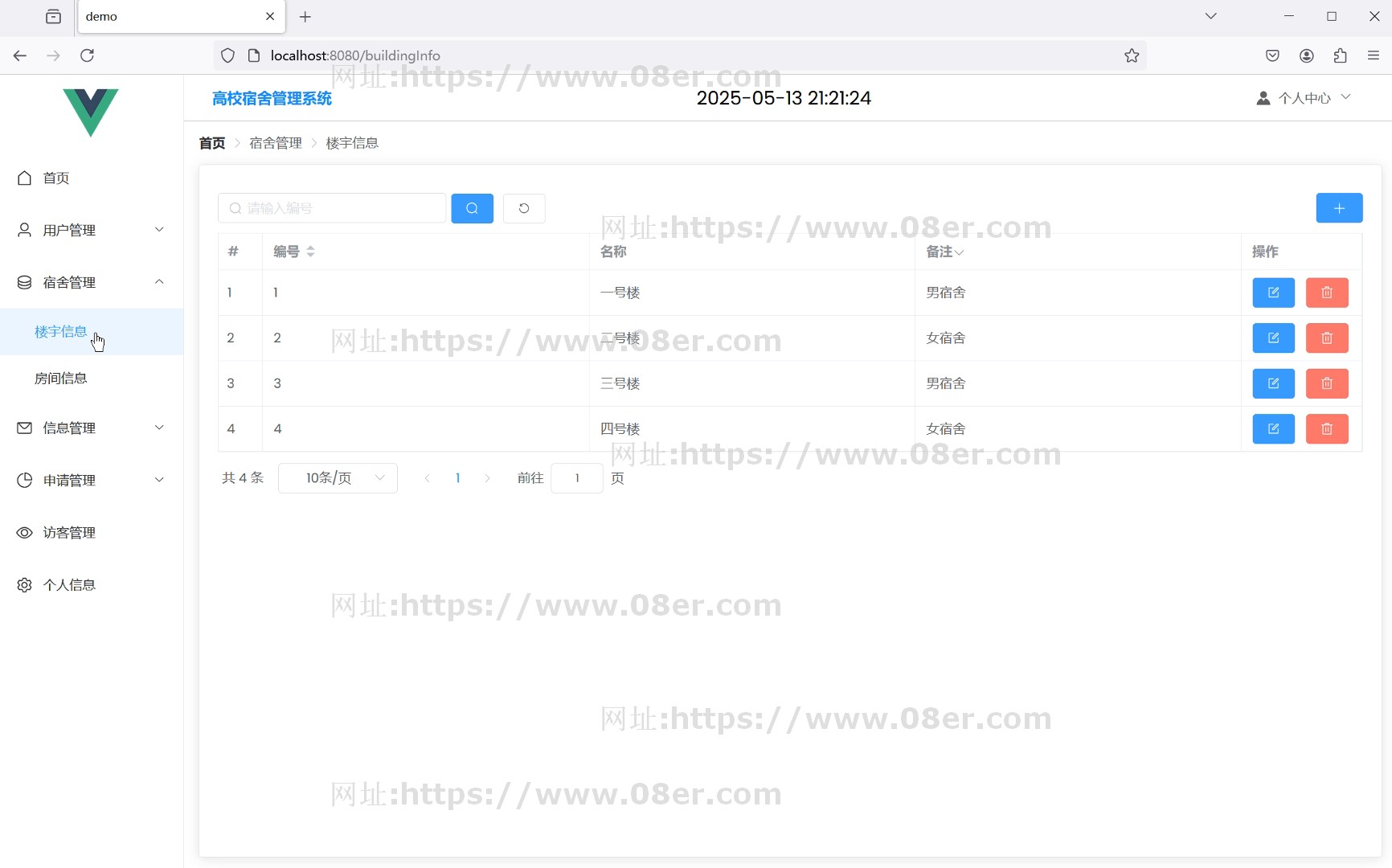
Task: Click the reset refresh icon button
Action: click(524, 208)
